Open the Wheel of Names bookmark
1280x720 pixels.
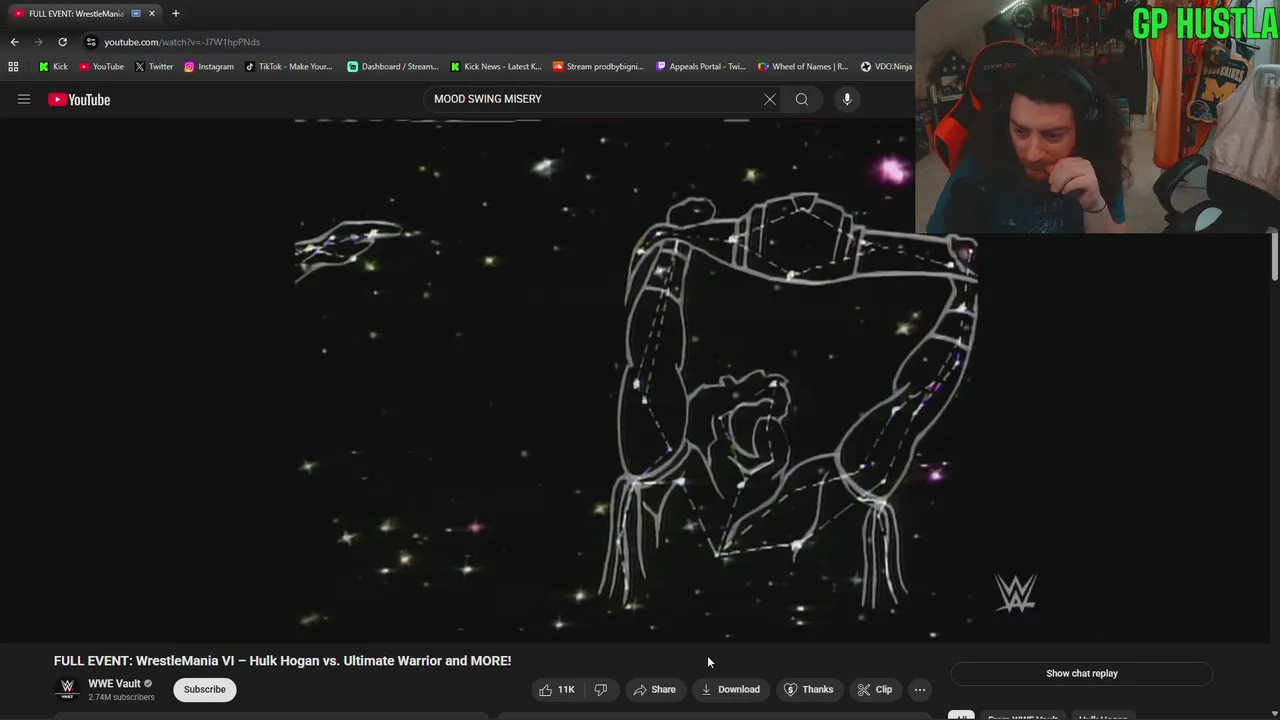click(x=803, y=67)
